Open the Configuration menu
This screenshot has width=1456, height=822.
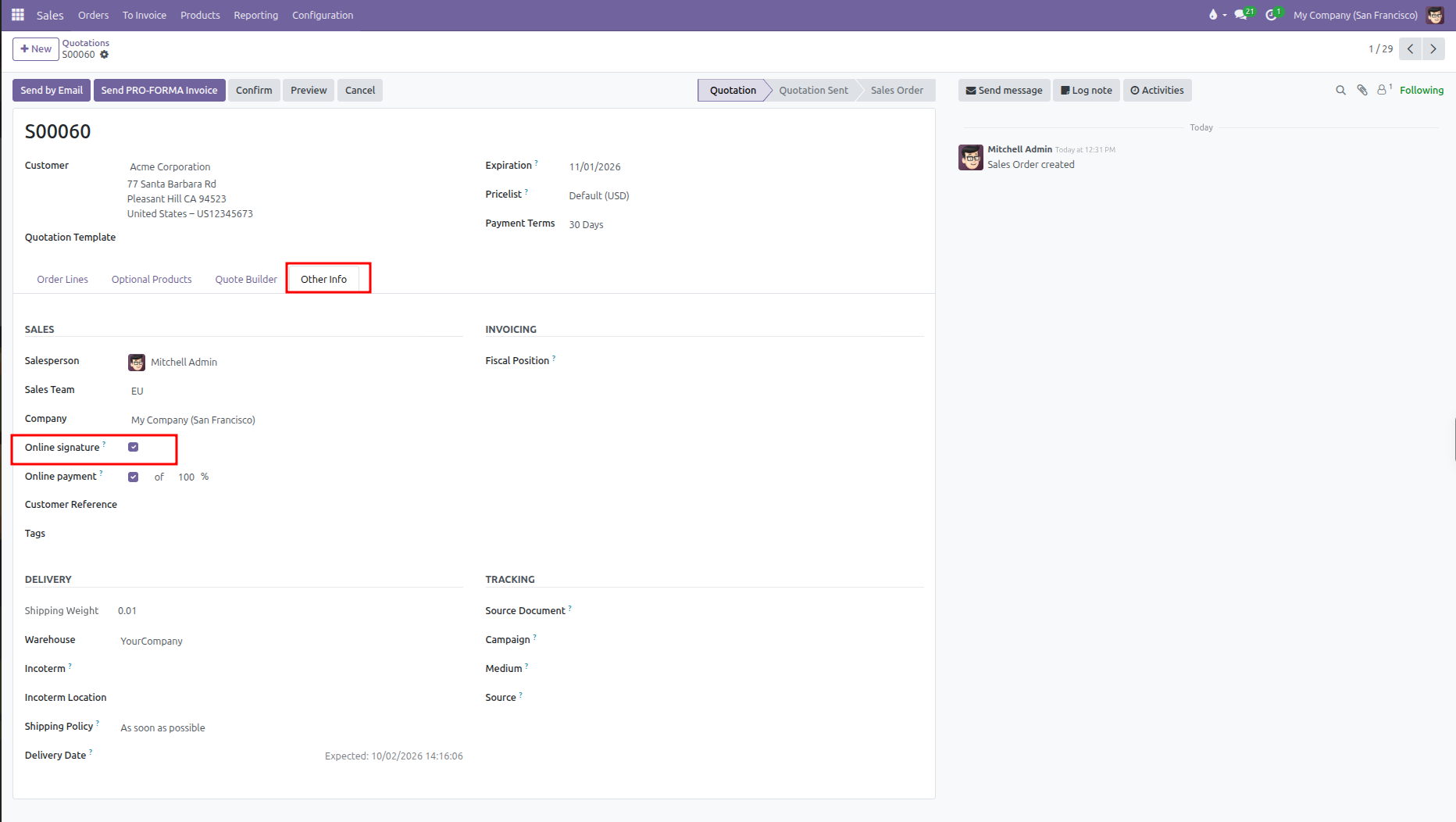[x=323, y=15]
